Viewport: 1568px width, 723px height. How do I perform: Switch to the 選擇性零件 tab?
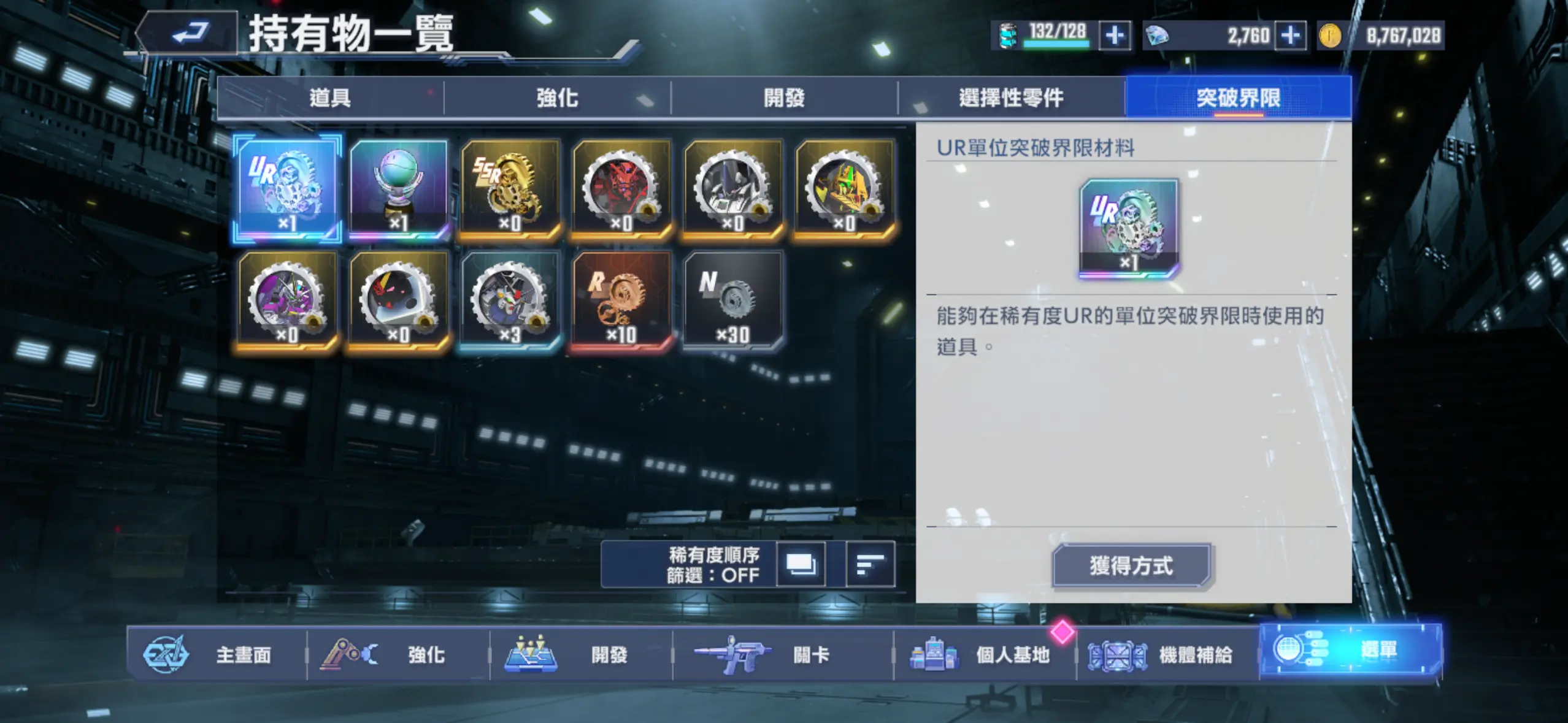tap(1011, 98)
